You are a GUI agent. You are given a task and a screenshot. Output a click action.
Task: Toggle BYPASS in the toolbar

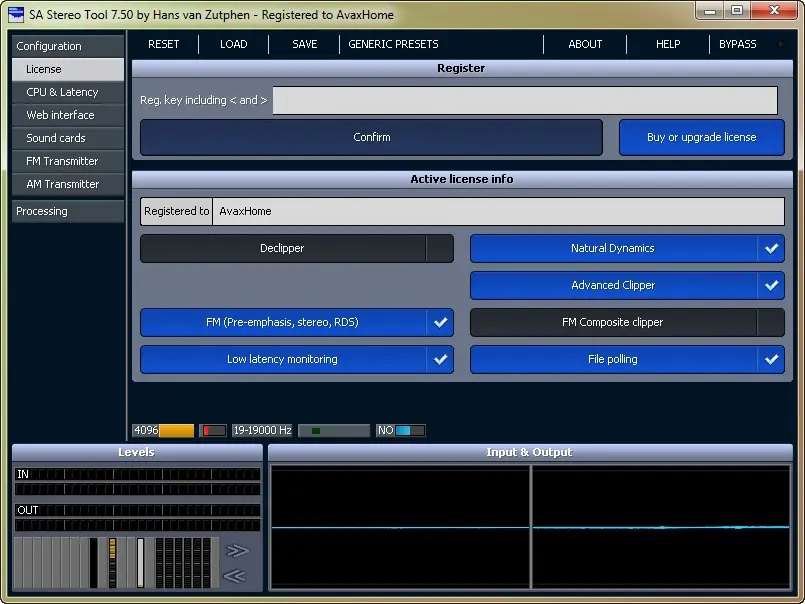click(738, 44)
